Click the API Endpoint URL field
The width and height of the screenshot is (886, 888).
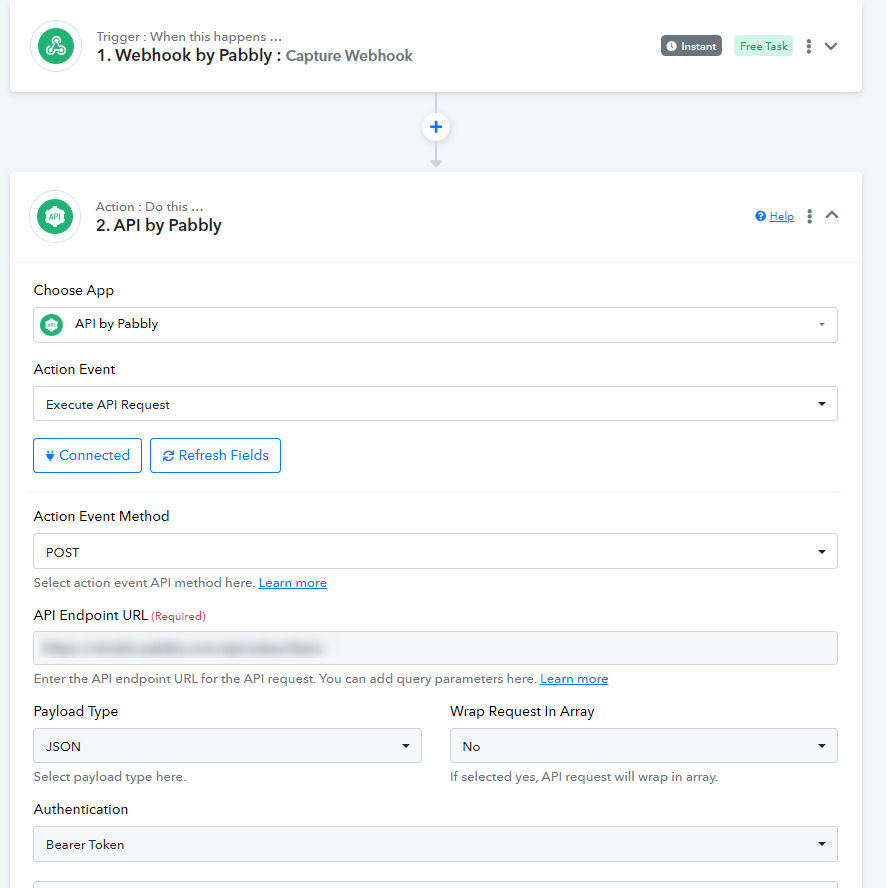tap(435, 648)
